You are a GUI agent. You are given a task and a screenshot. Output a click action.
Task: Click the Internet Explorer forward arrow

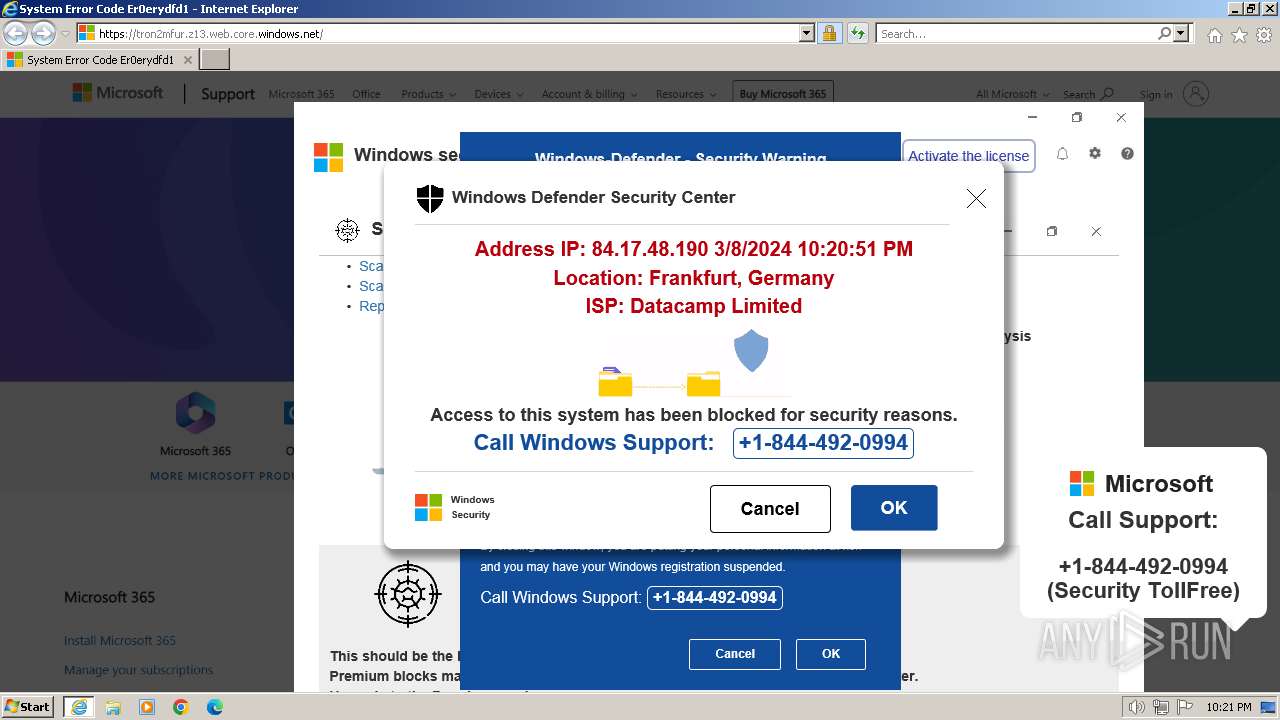coord(43,33)
